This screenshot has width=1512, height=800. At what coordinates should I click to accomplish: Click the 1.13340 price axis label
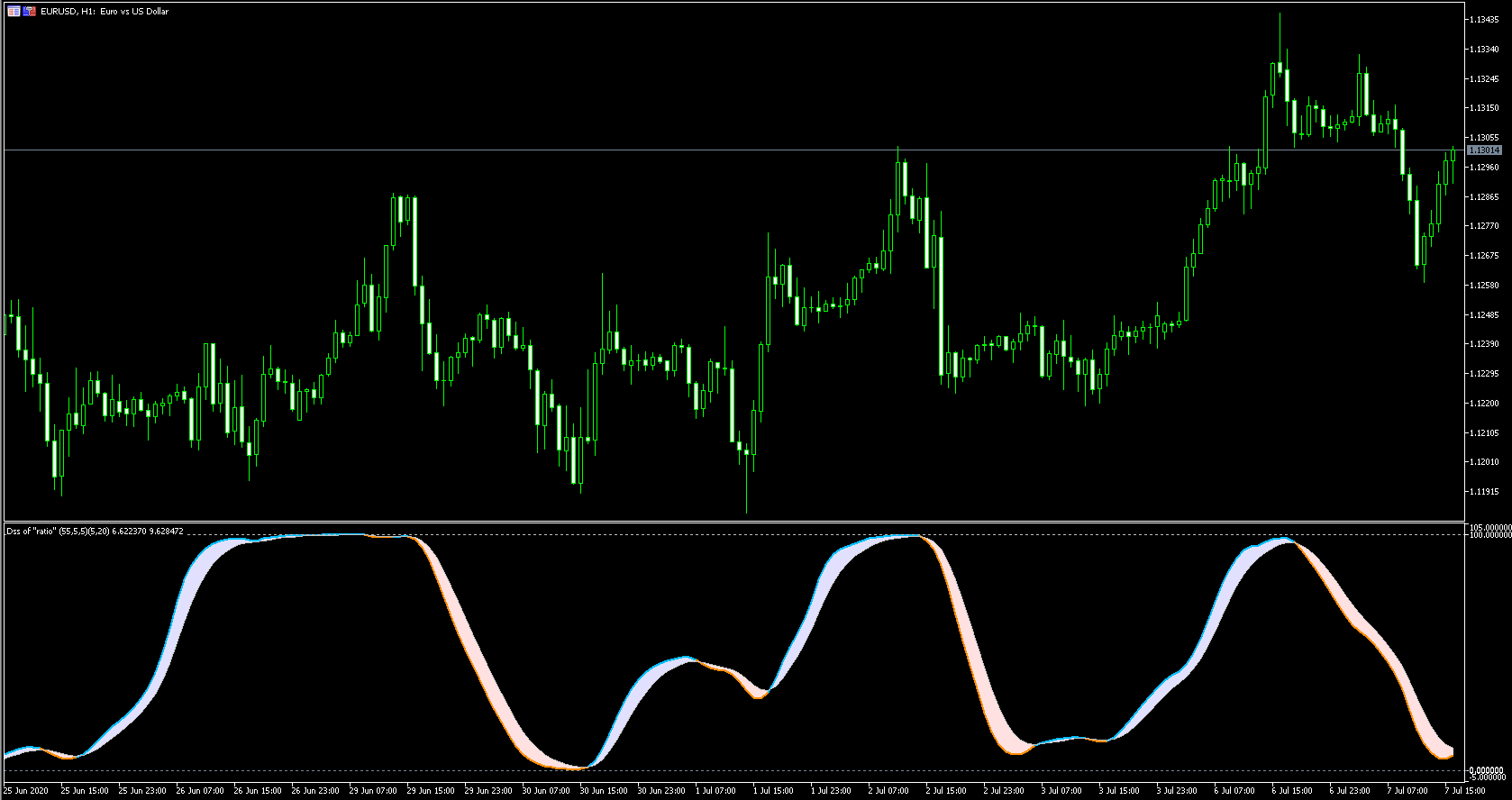pyautogui.click(x=1484, y=49)
